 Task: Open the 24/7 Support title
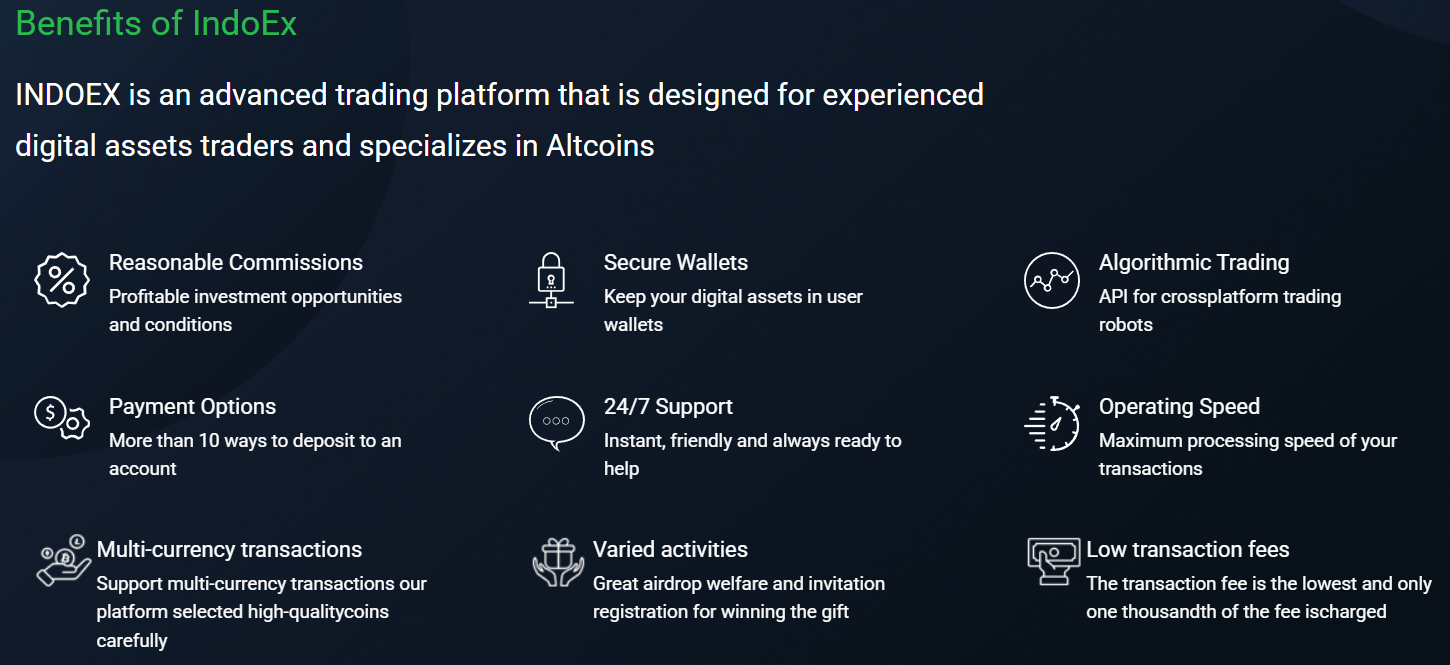(x=668, y=407)
